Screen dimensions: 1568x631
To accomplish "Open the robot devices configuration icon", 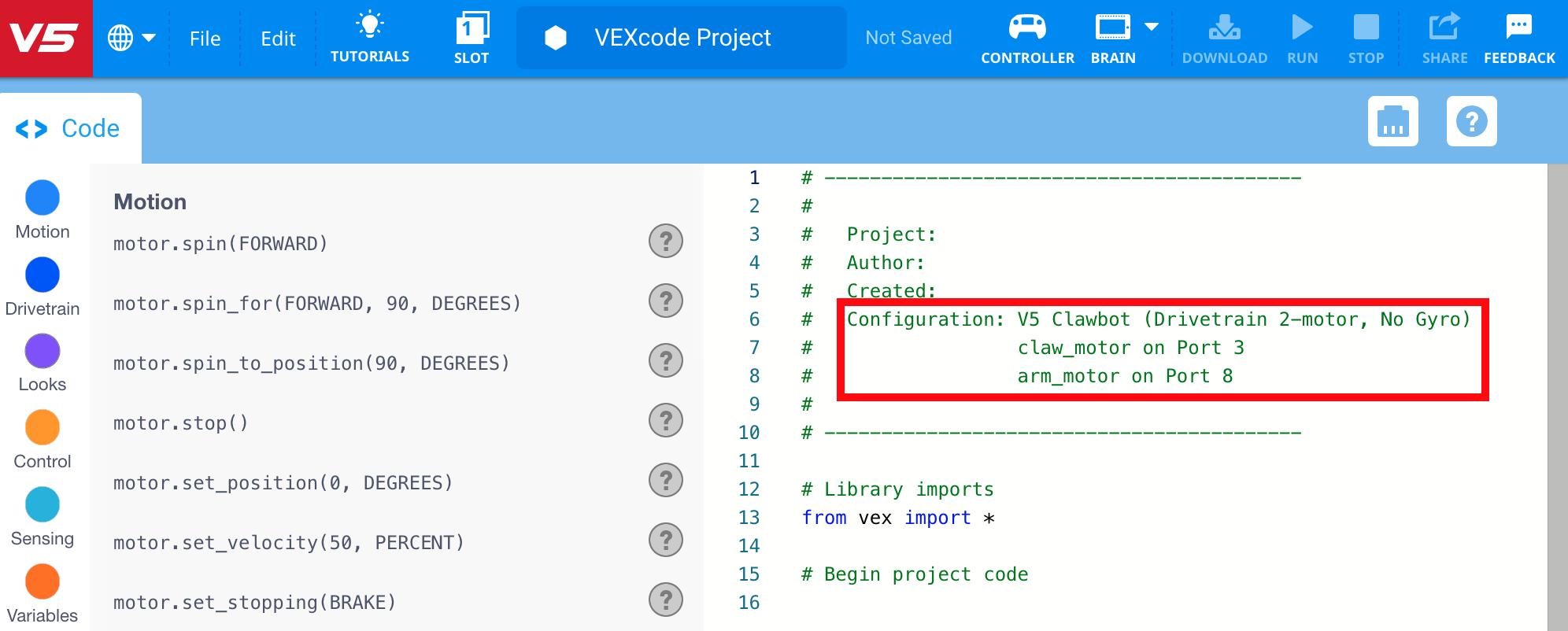I will [1392, 121].
